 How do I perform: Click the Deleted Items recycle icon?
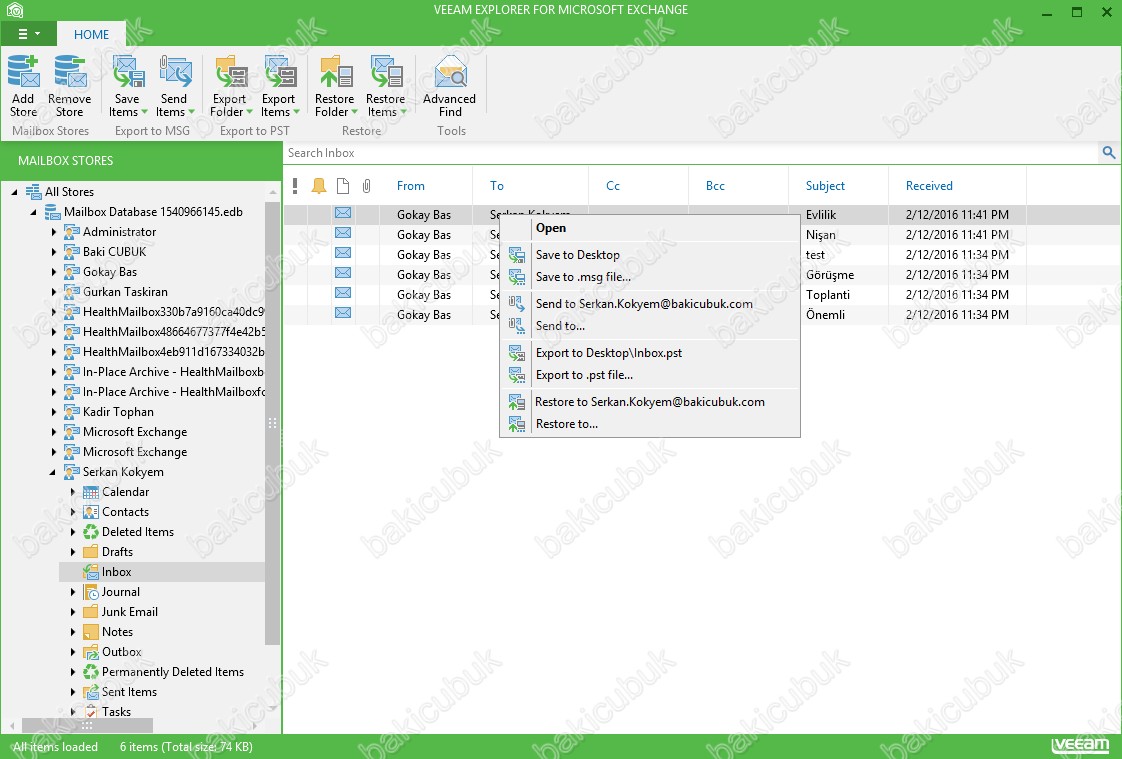pos(91,532)
